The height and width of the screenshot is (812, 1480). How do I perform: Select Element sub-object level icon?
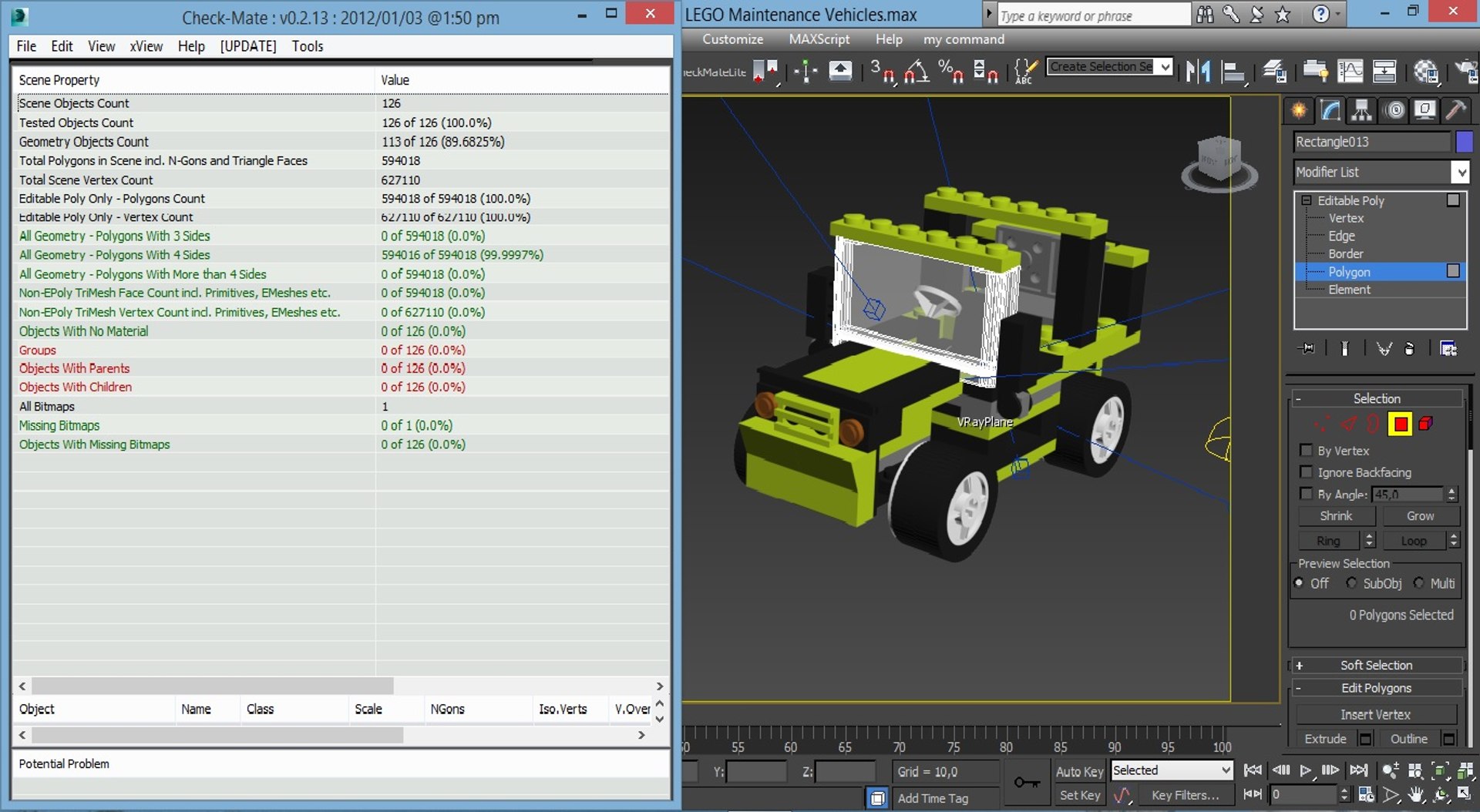coord(1426,424)
